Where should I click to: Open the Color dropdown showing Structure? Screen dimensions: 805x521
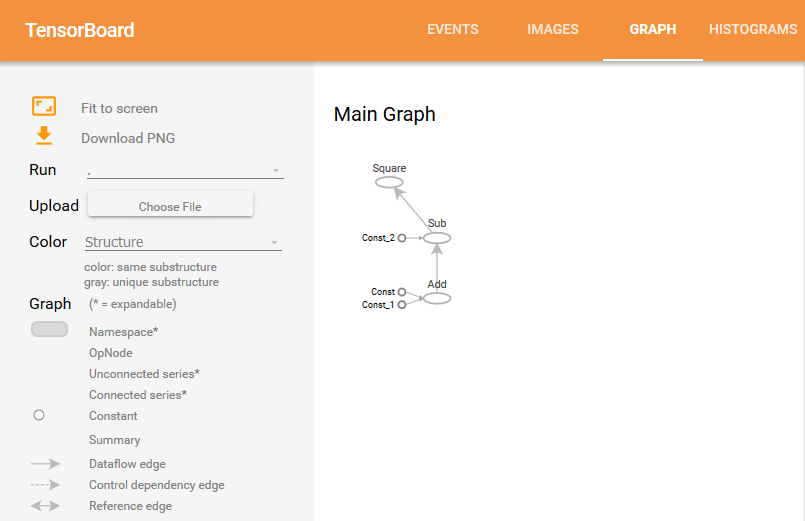[x=183, y=243]
